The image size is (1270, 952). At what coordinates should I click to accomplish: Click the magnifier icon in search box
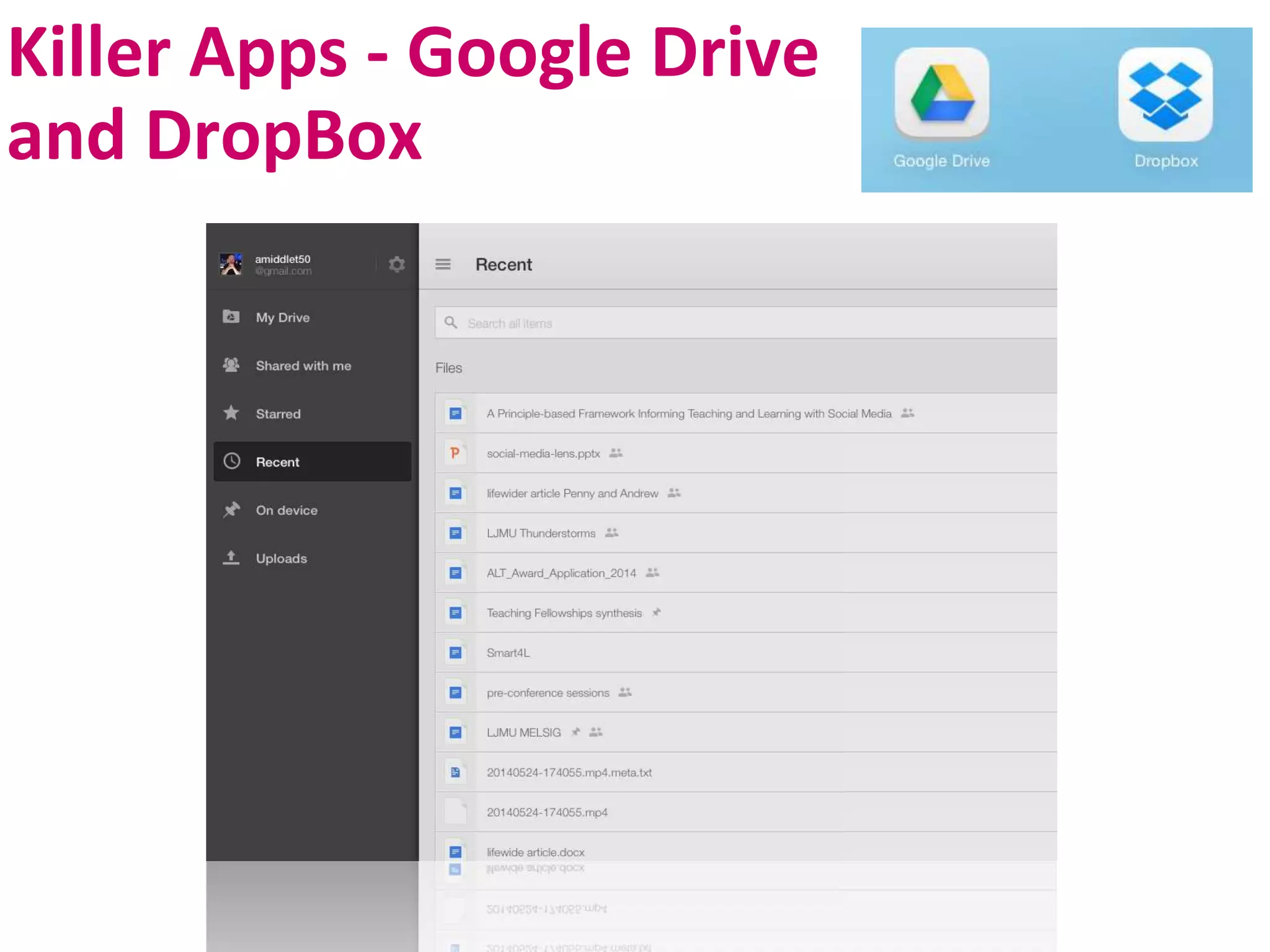(451, 323)
